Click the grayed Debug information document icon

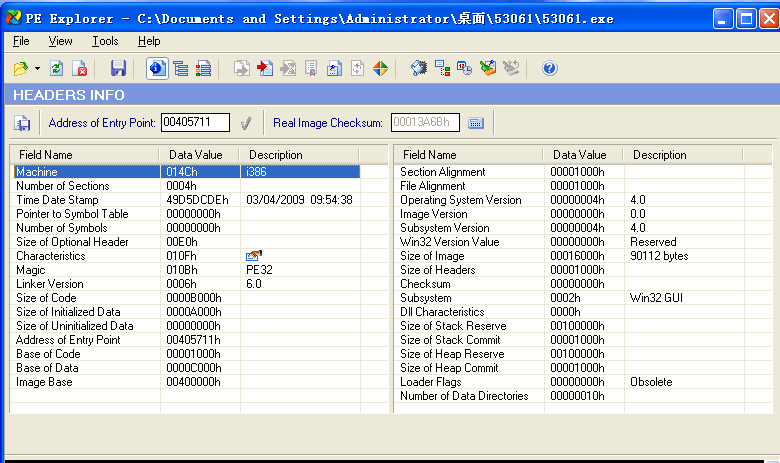coord(311,69)
